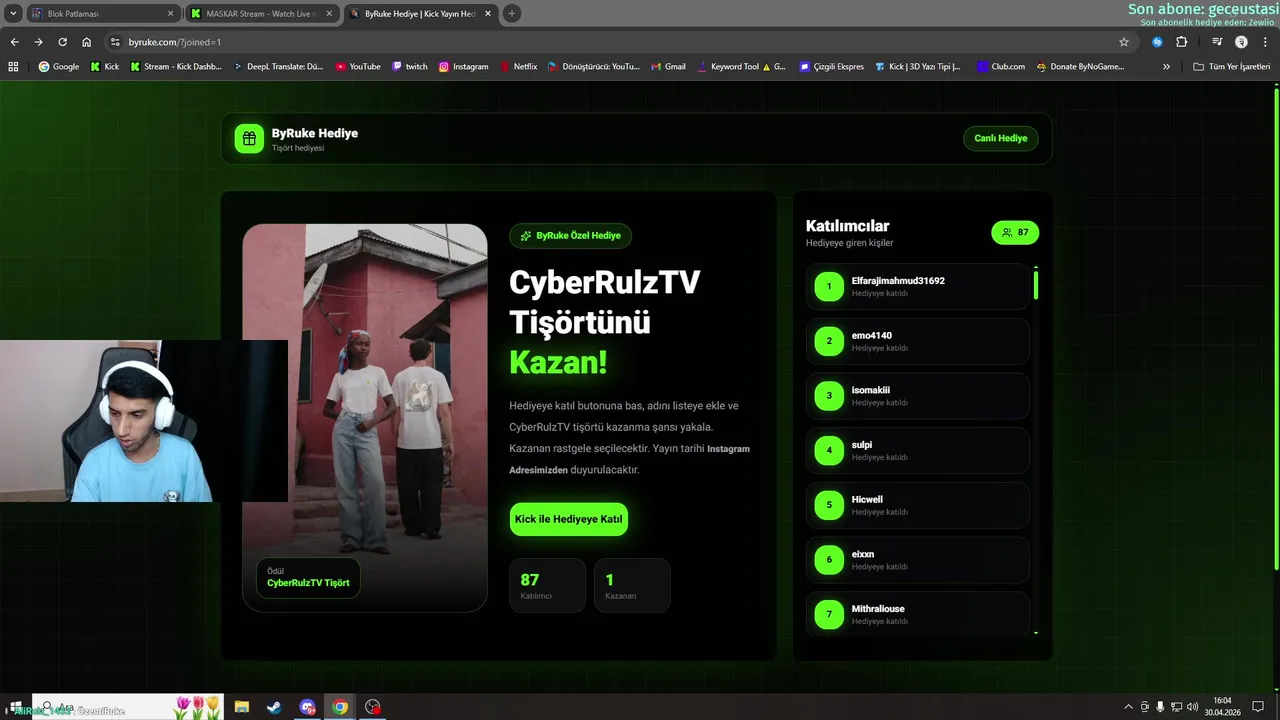Screen dimensions: 1280x720
Task: Open the Dönüştürücü YouTube bookmark
Action: click(594, 67)
